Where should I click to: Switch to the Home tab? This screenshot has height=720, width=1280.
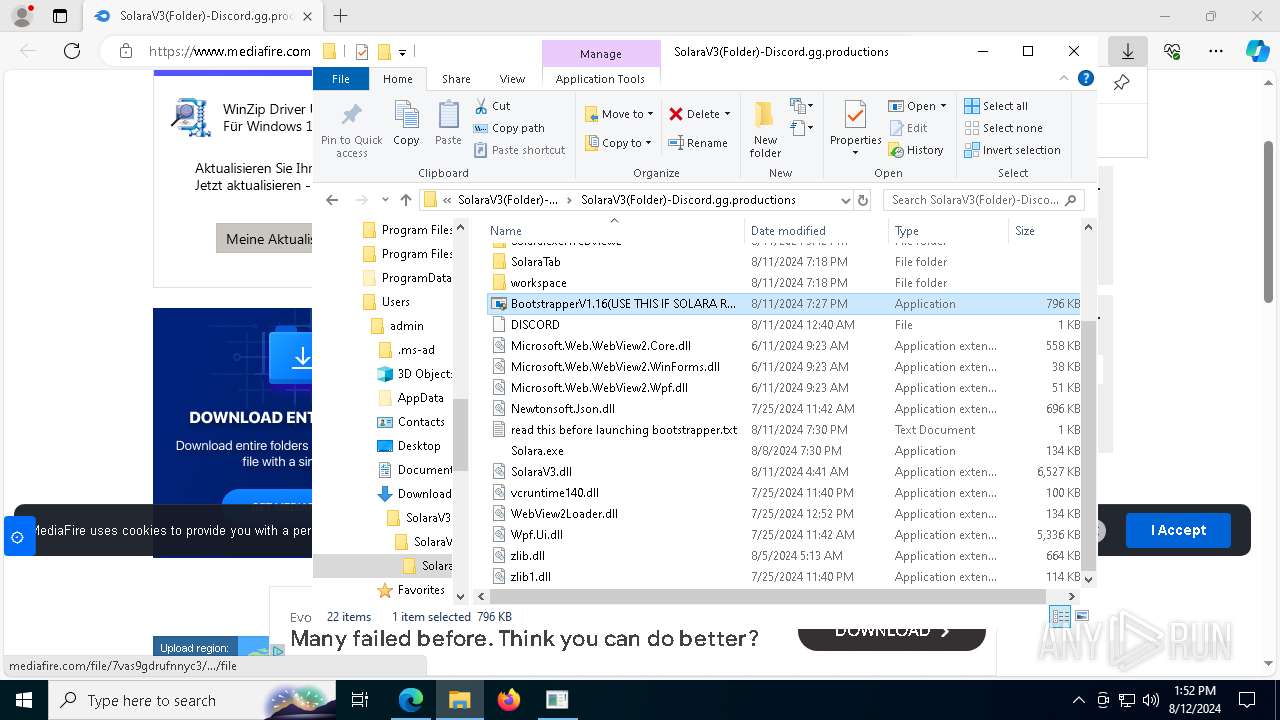[x=397, y=79]
